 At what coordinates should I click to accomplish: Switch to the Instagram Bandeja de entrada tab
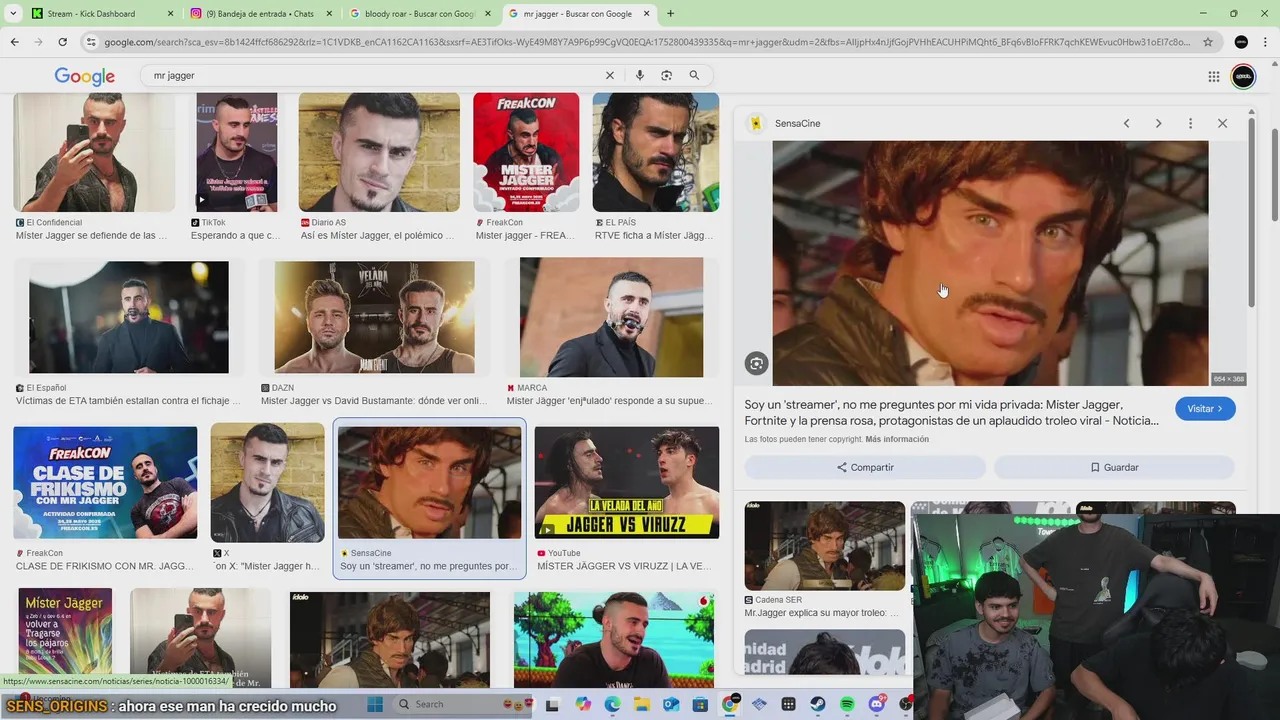click(x=258, y=14)
